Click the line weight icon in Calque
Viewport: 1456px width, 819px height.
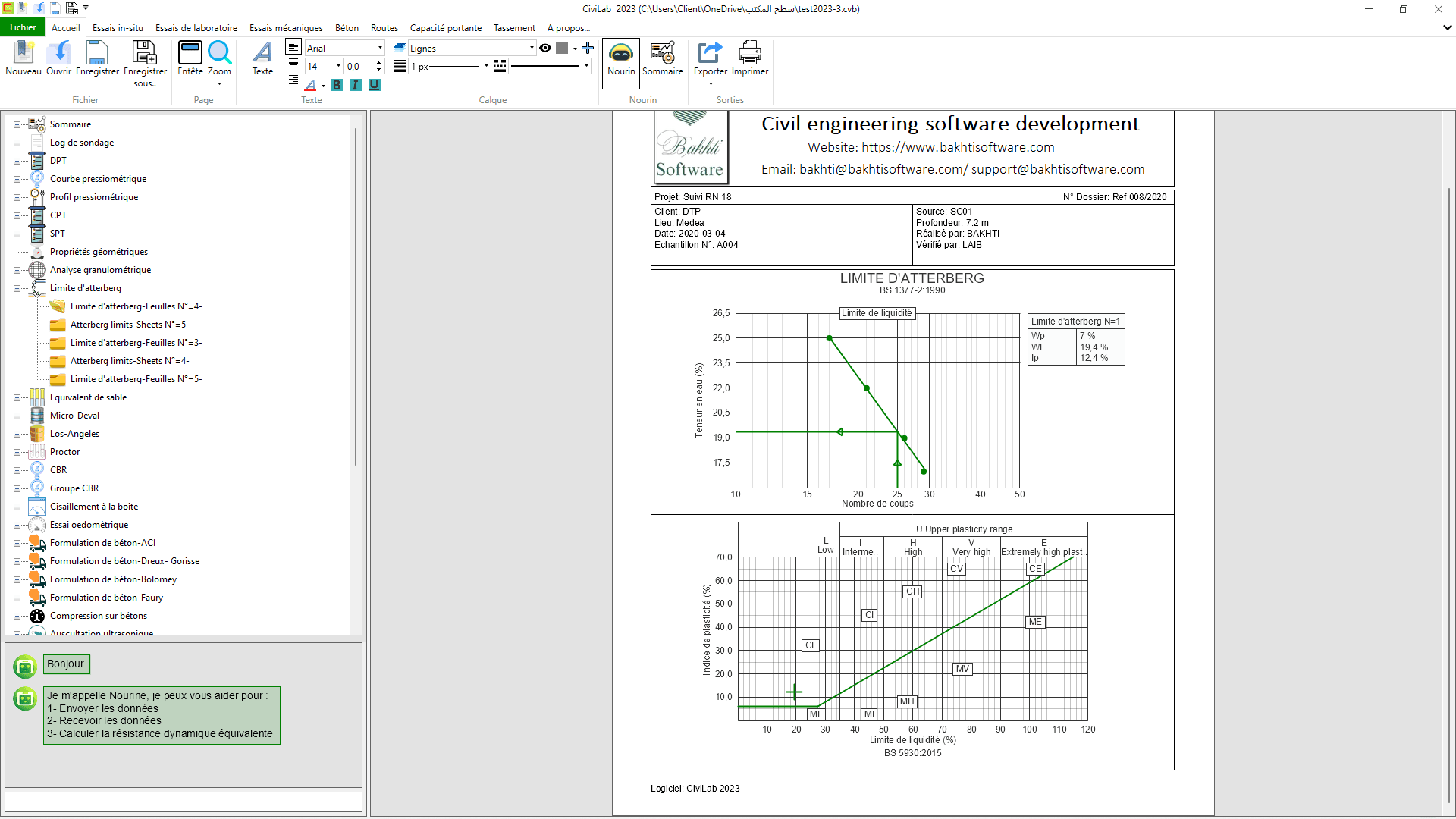400,66
